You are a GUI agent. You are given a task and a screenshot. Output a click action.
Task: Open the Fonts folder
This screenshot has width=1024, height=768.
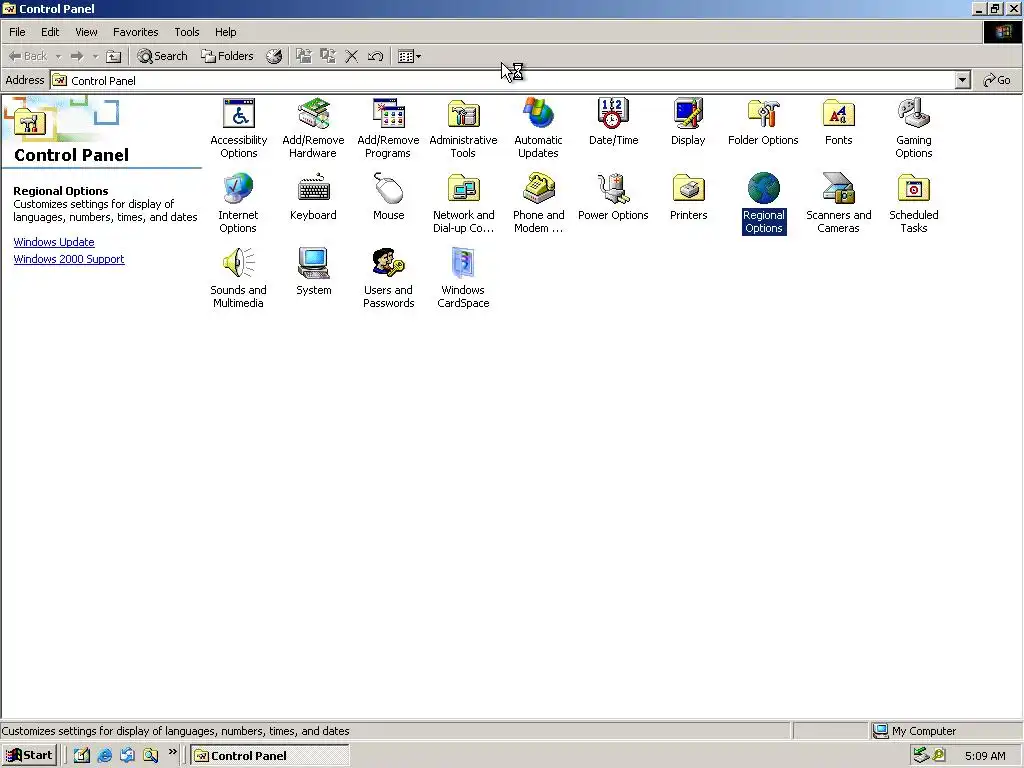click(839, 122)
